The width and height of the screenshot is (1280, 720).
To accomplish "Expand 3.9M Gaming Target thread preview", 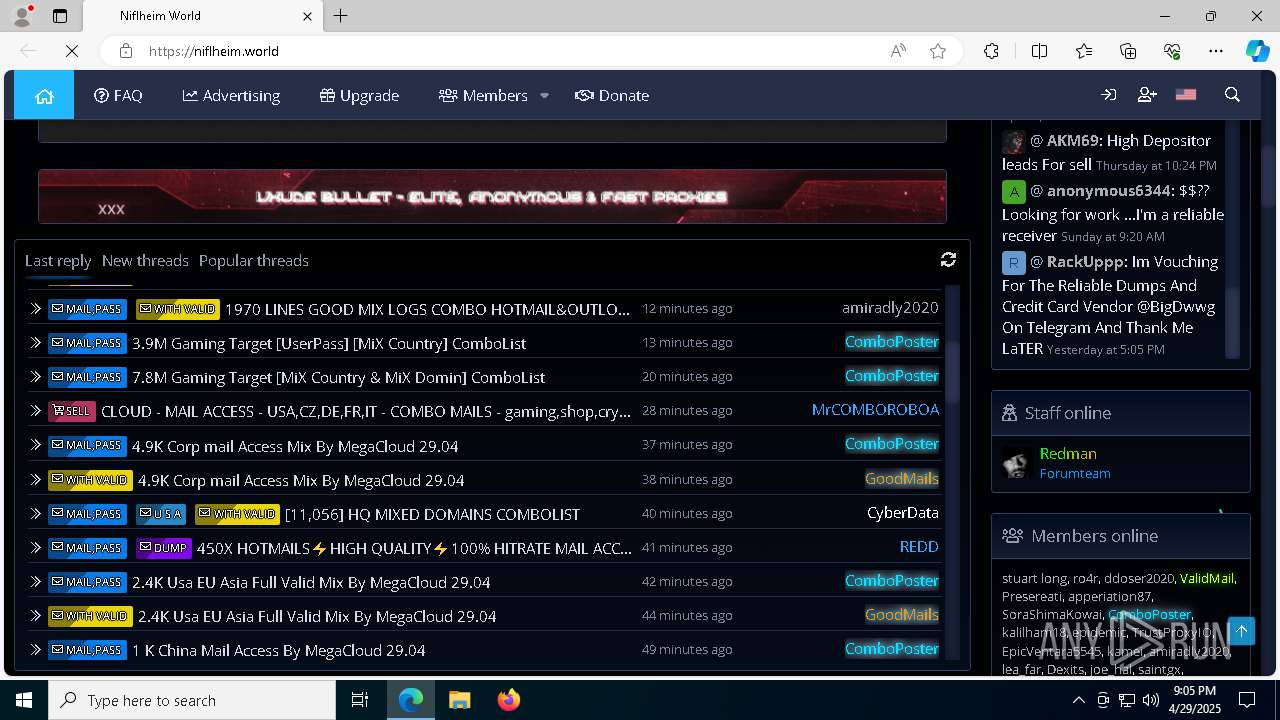I will (x=36, y=343).
